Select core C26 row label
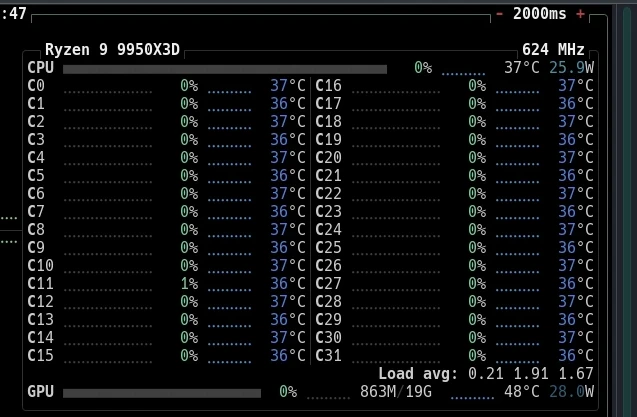The image size is (637, 417). 328,265
